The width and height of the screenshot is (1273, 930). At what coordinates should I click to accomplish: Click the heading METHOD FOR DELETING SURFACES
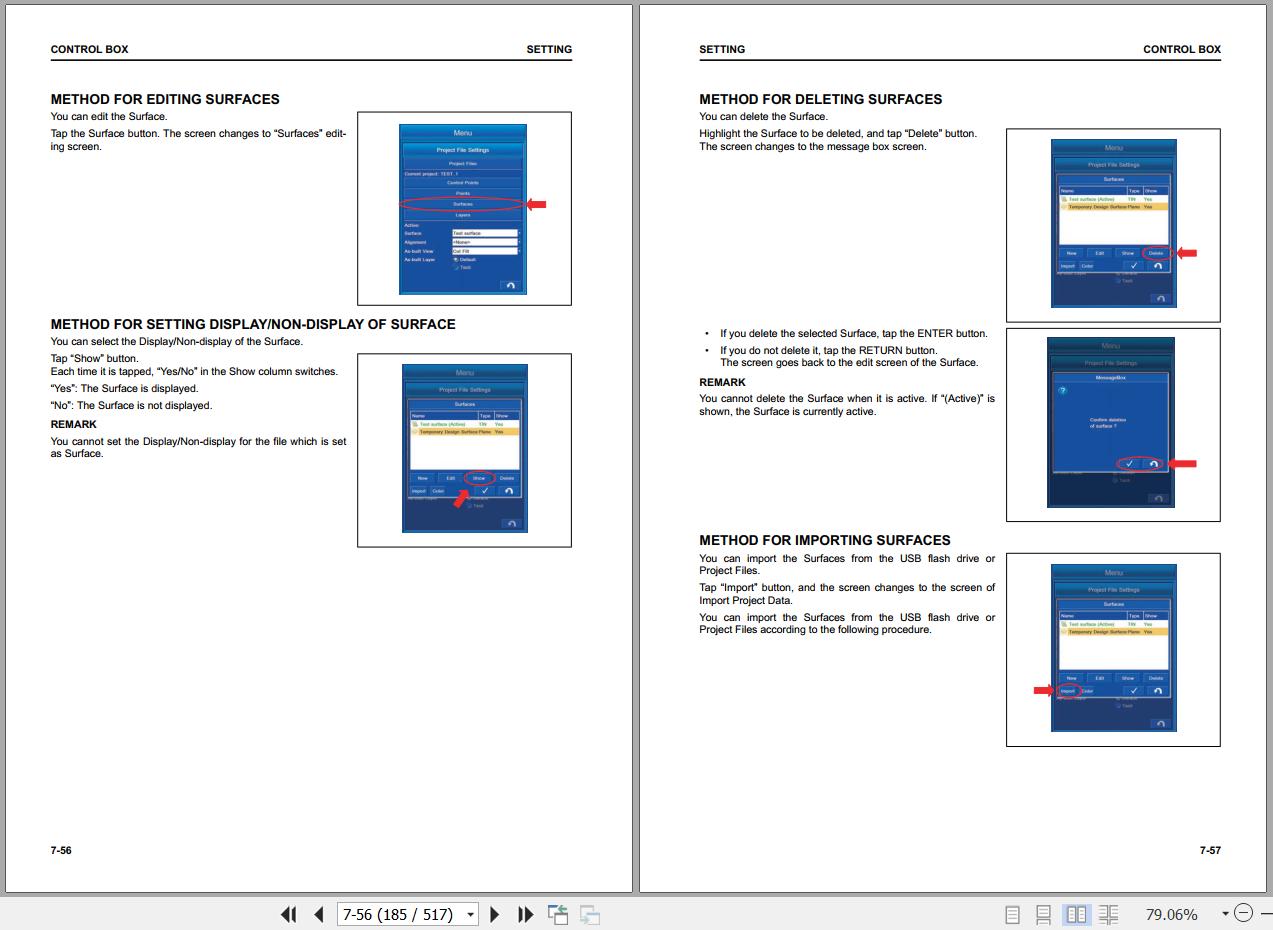820,99
